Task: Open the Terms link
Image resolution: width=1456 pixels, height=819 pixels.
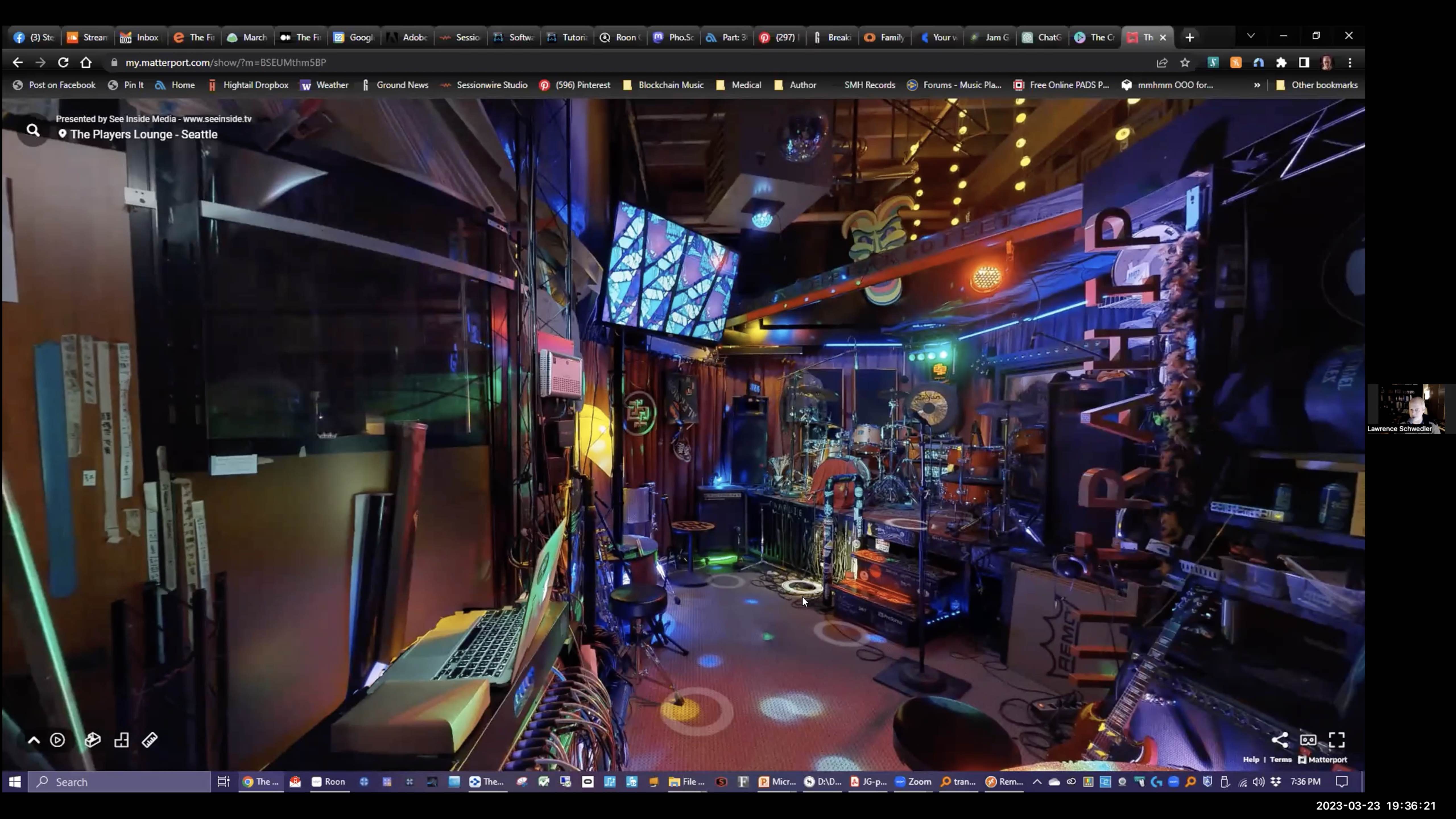Action: [x=1281, y=760]
